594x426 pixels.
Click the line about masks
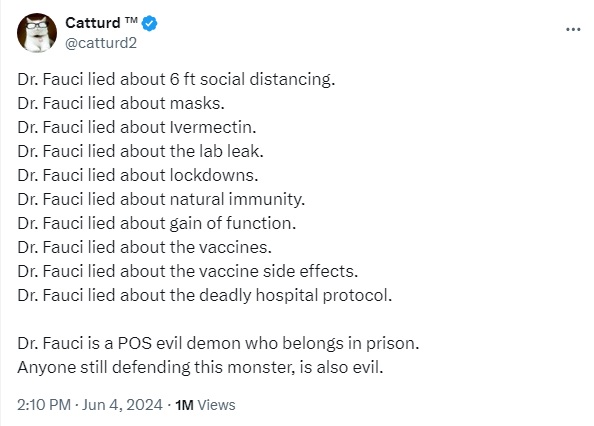(121, 103)
